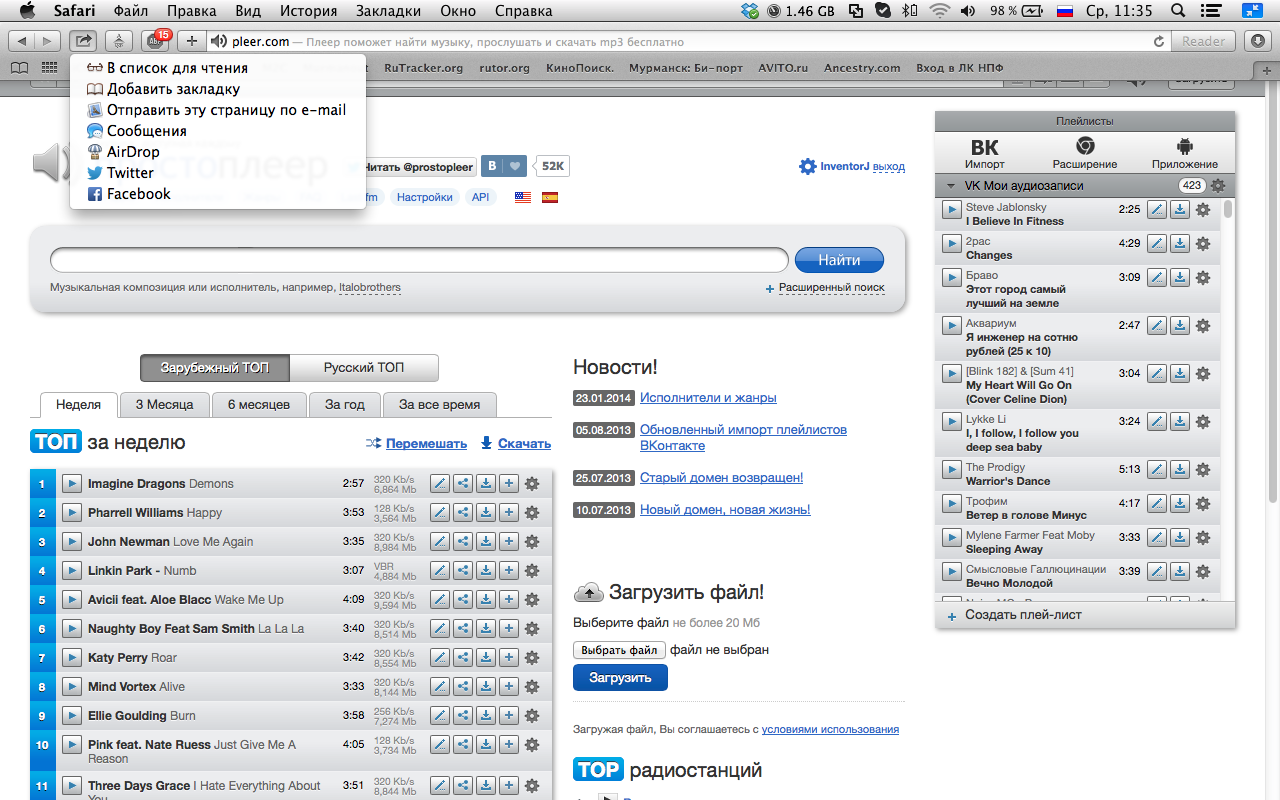Open the options gear for Браво track

[x=1203, y=278]
